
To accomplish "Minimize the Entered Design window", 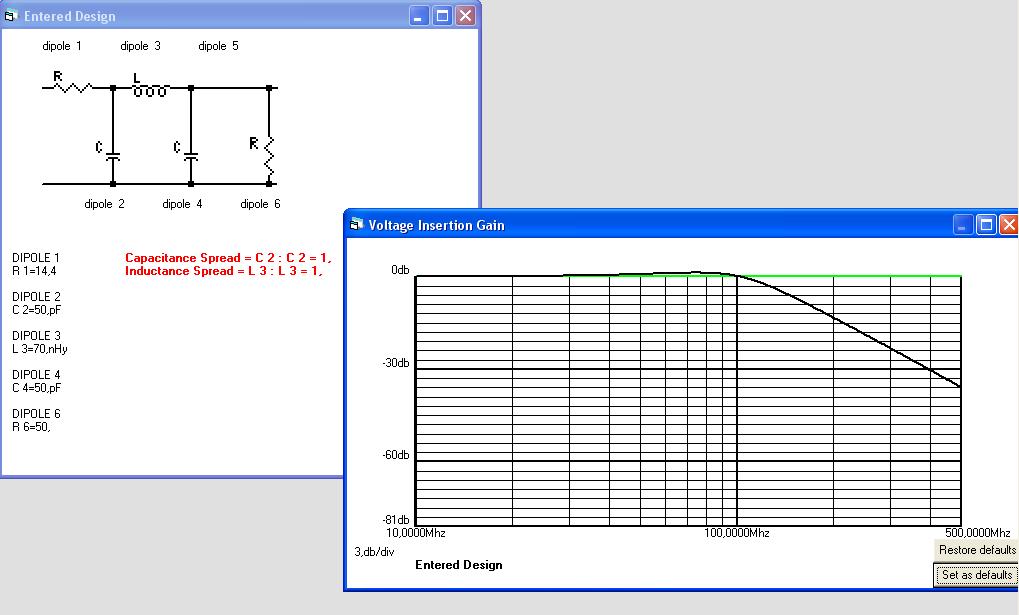I will (419, 16).
